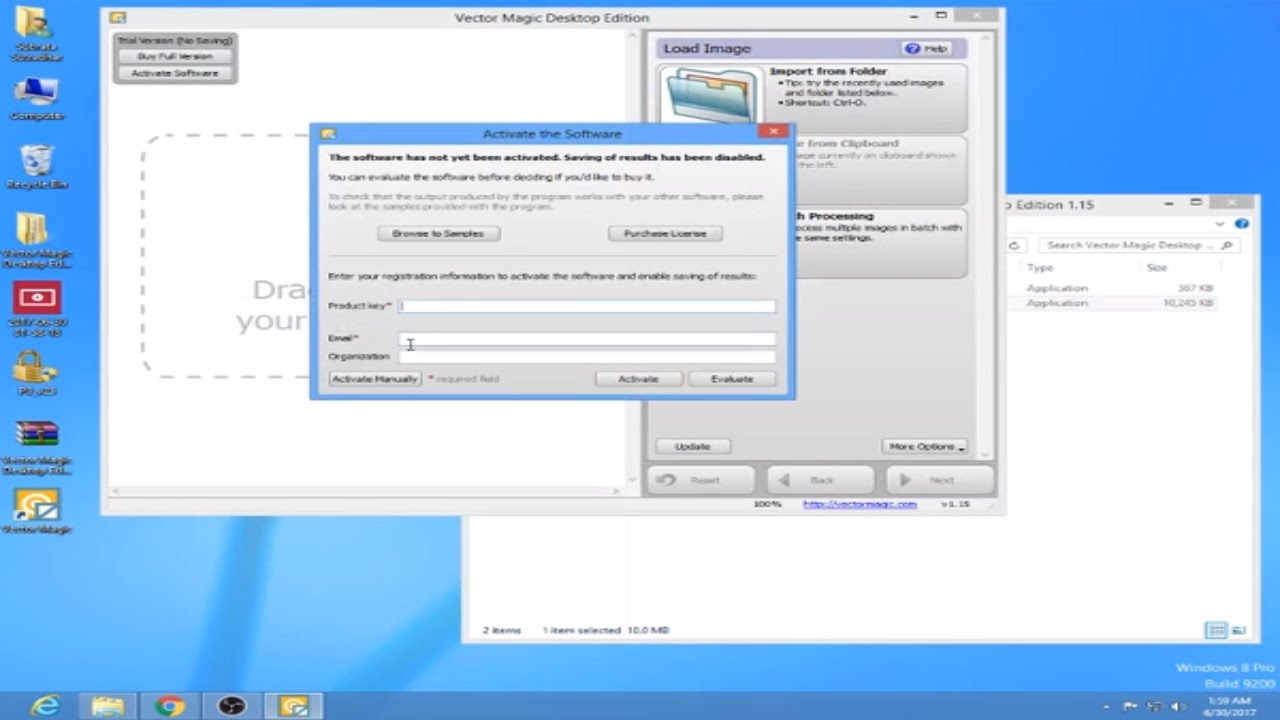Click the refresh icon in Explorer toolbar

coord(1014,245)
